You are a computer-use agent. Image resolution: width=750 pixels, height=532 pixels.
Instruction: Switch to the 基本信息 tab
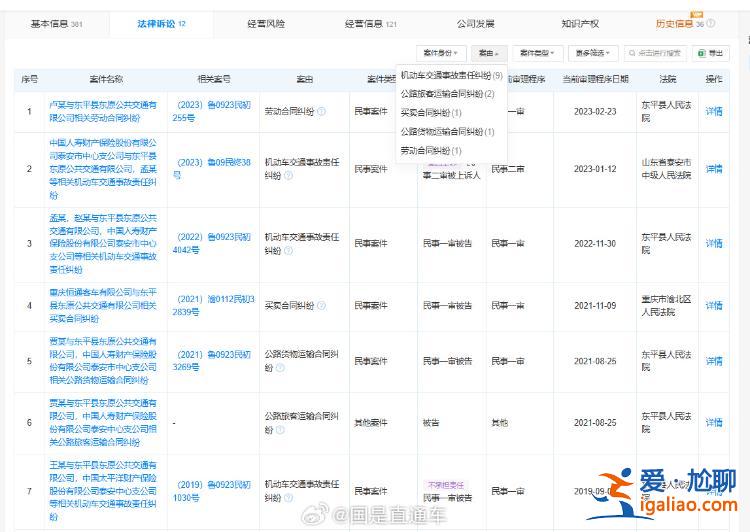(56, 23)
